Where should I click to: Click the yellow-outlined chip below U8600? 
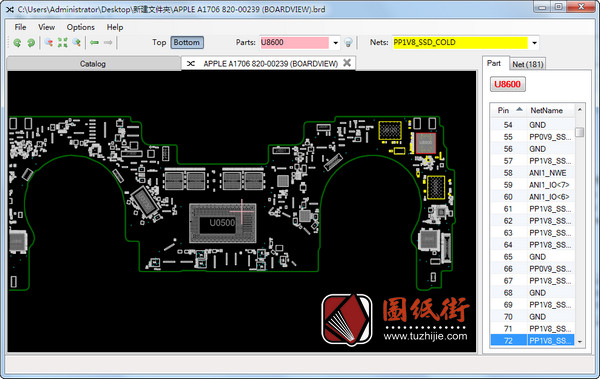click(x=436, y=187)
